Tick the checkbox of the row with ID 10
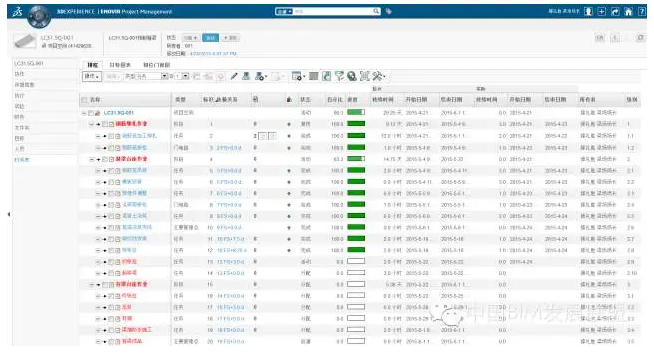Screen dimensions: 654x362 [111, 228]
